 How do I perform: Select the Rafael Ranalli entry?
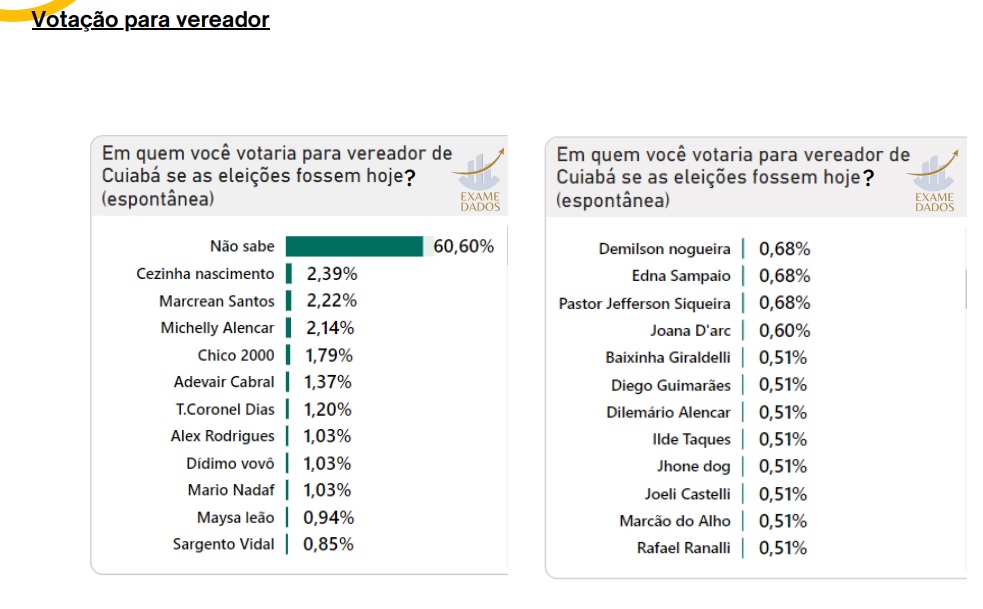(x=683, y=548)
